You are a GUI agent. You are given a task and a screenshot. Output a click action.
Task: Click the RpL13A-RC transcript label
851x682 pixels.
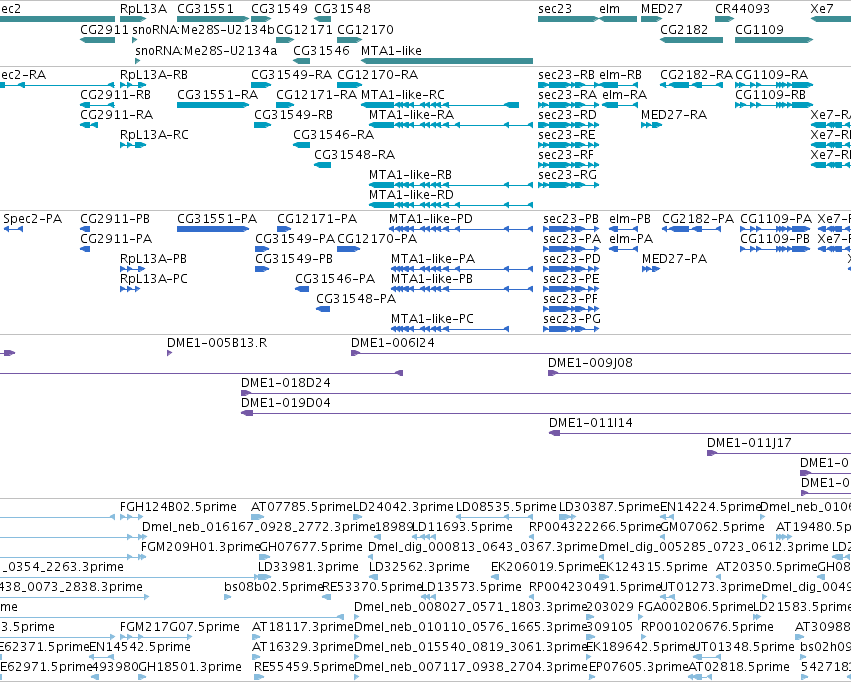tap(154, 135)
